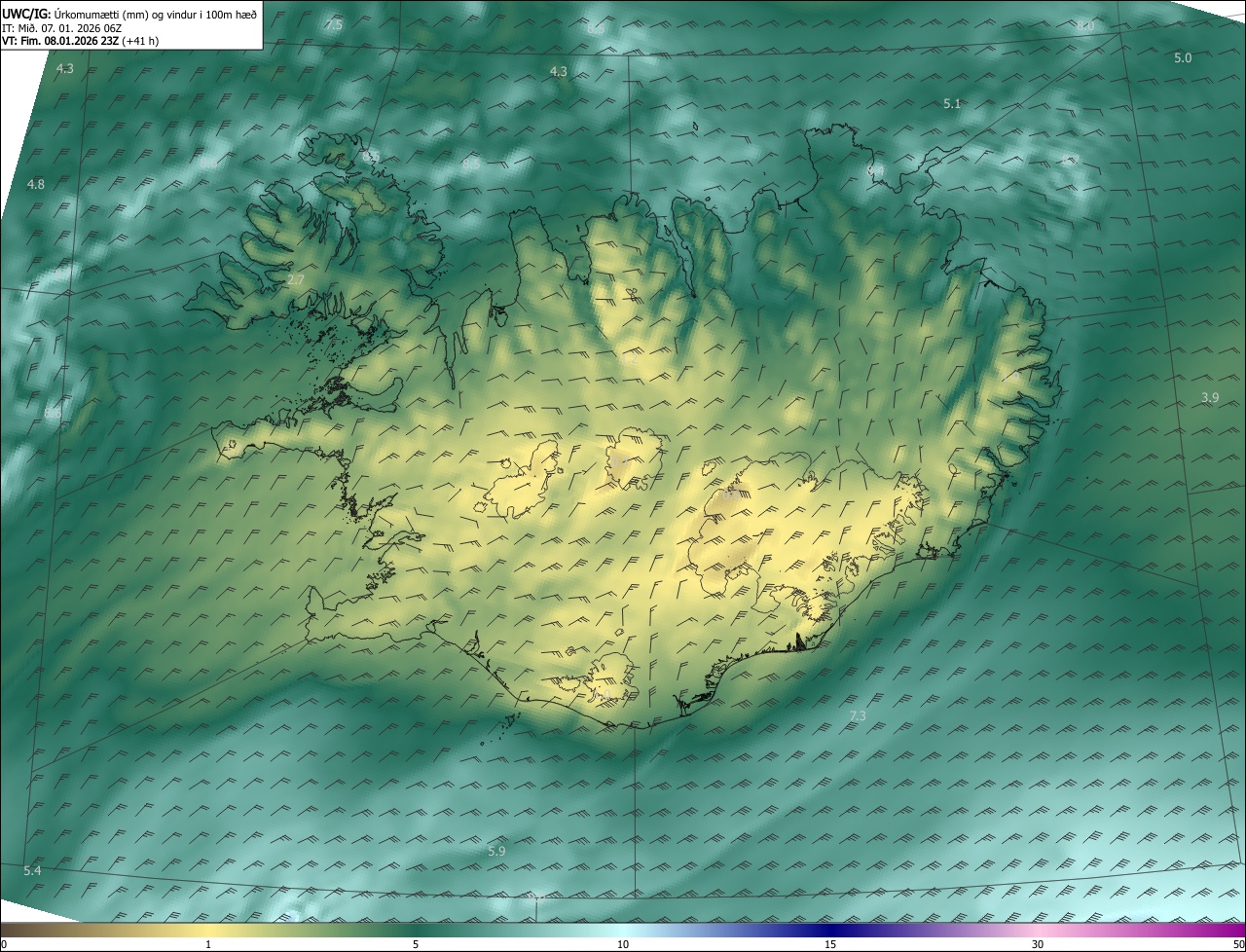
Task: Click the valid time 'VT: Fim. 08.01.2026 23Z'
Action: [60, 41]
